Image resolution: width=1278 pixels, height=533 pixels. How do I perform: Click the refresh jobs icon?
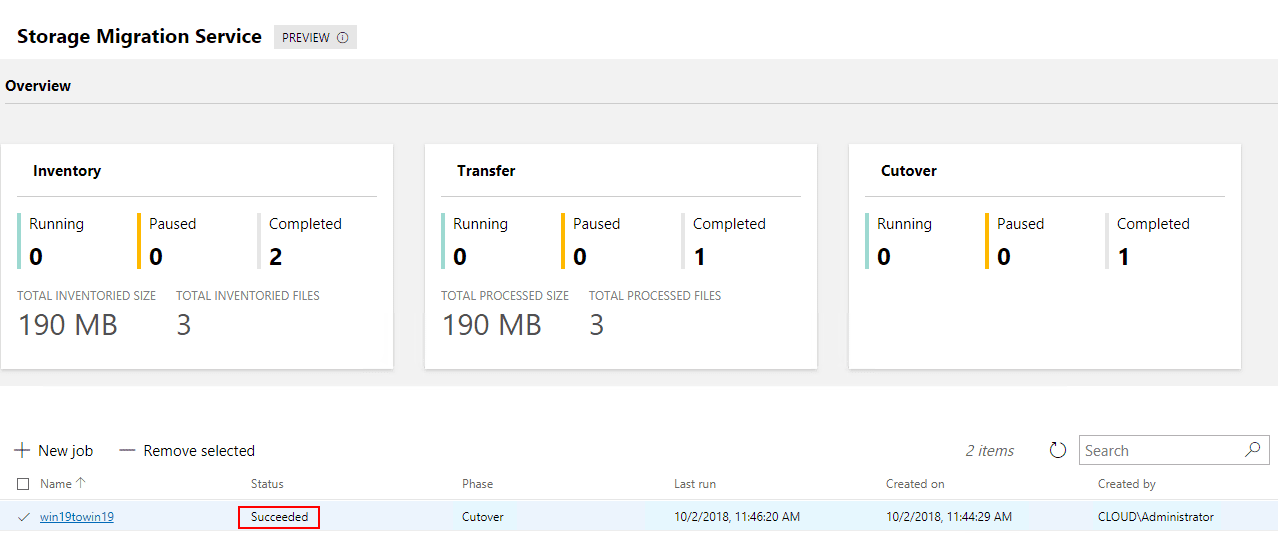point(1058,450)
